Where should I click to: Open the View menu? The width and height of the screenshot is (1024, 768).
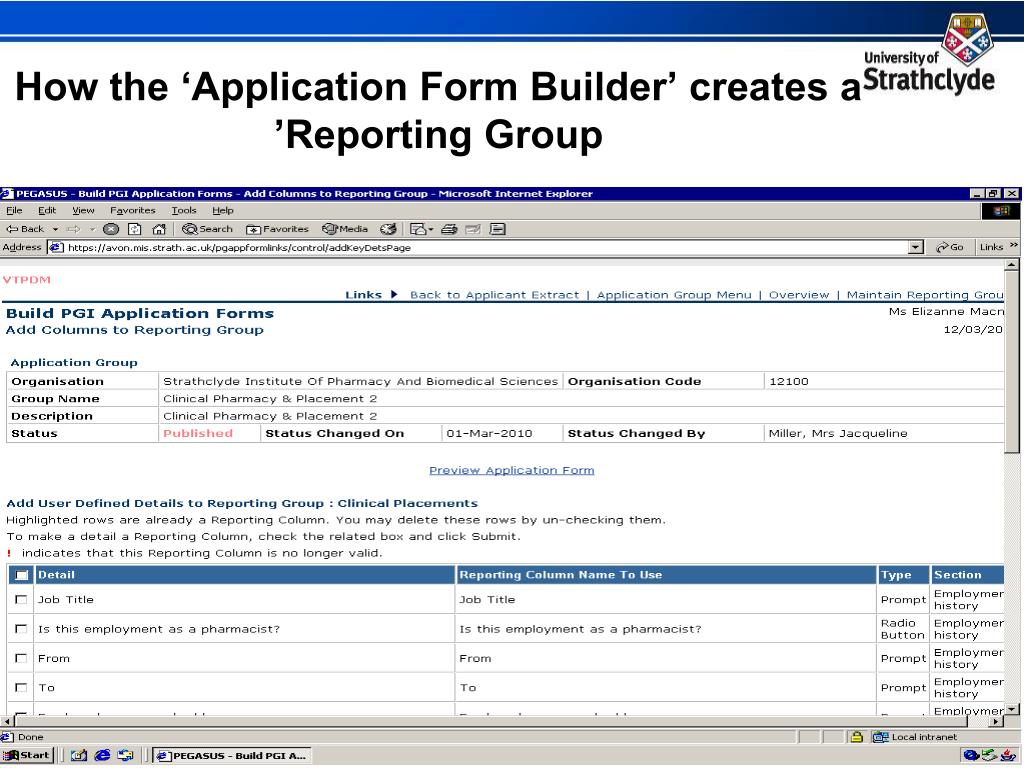83,211
